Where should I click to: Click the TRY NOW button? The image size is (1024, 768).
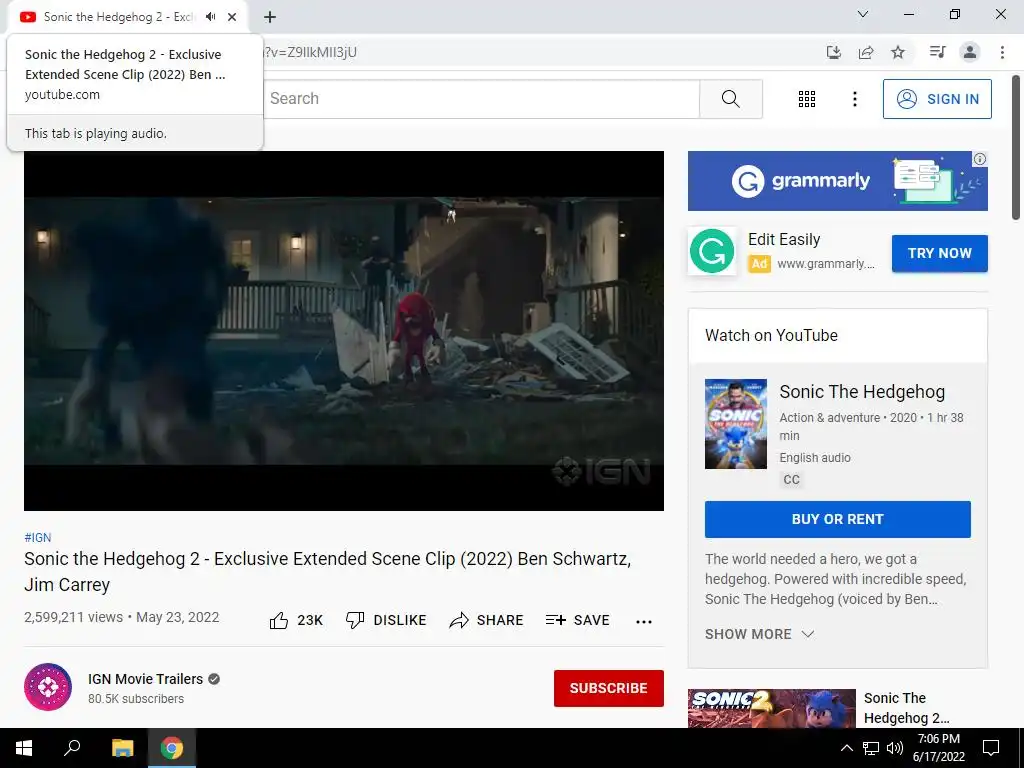[939, 253]
